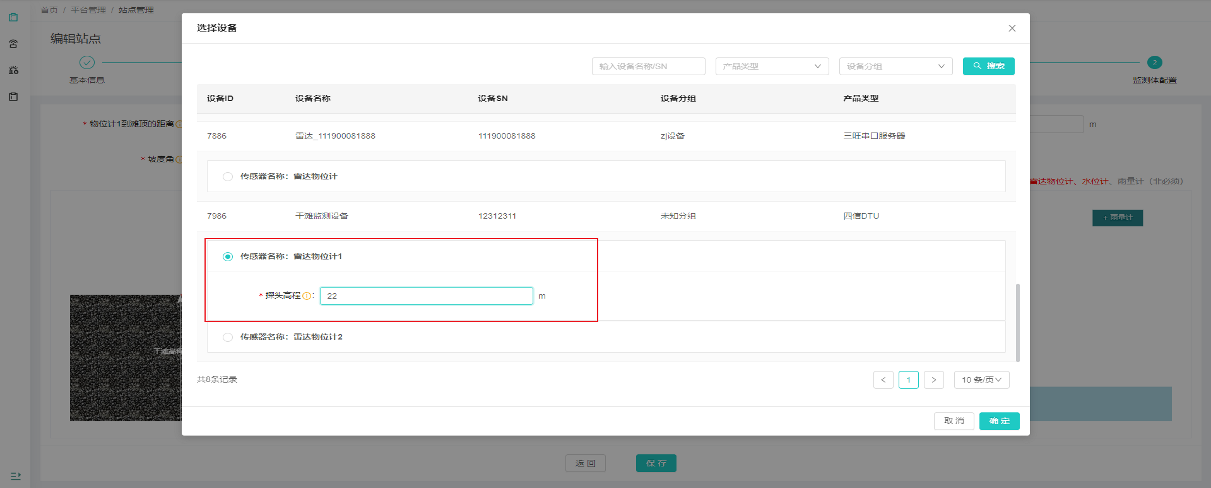The image size is (1211, 488).
Task: Click the fourth icon in left sidebar
Action: click(x=13, y=97)
